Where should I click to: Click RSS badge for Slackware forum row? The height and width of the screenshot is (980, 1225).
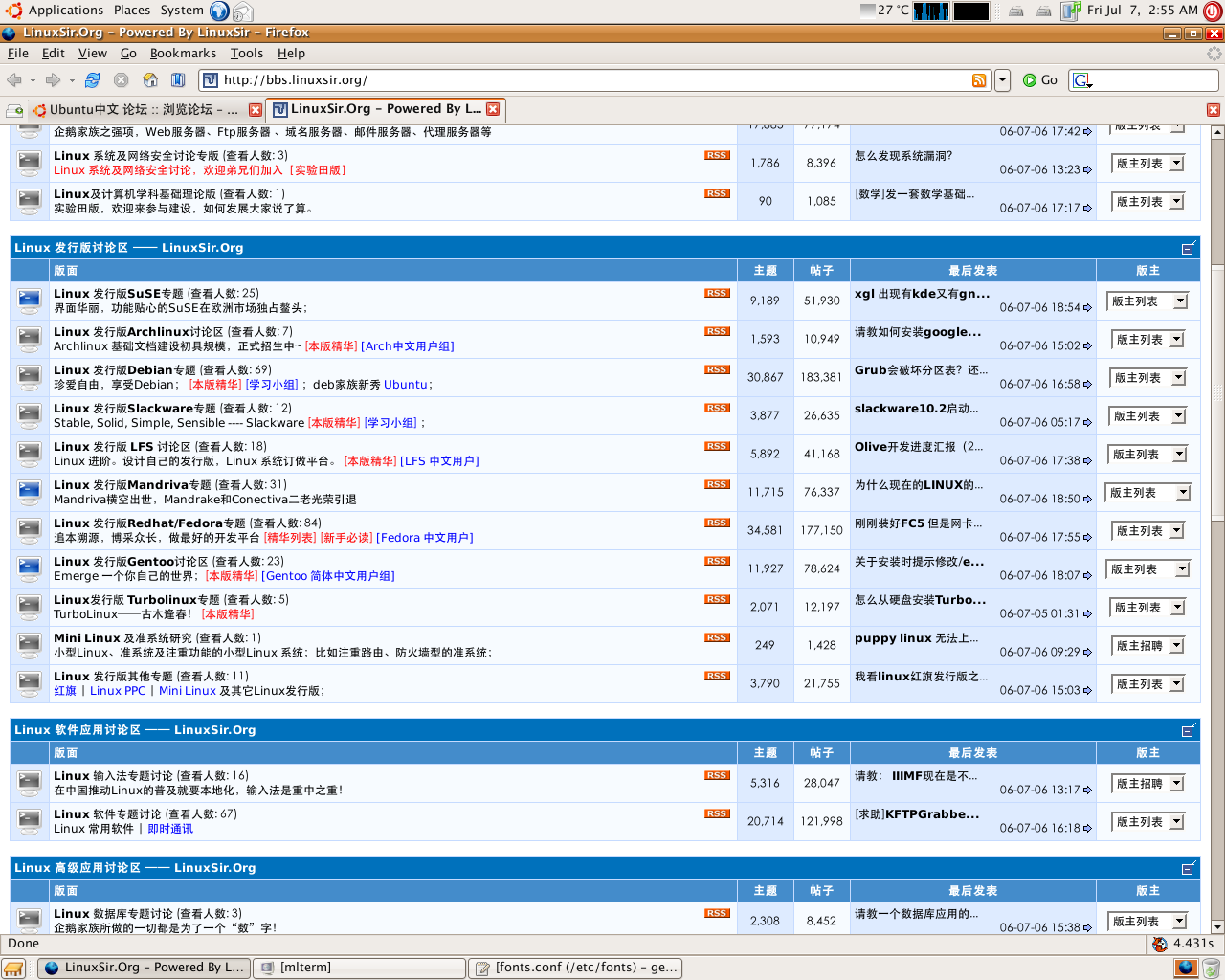[x=717, y=408]
